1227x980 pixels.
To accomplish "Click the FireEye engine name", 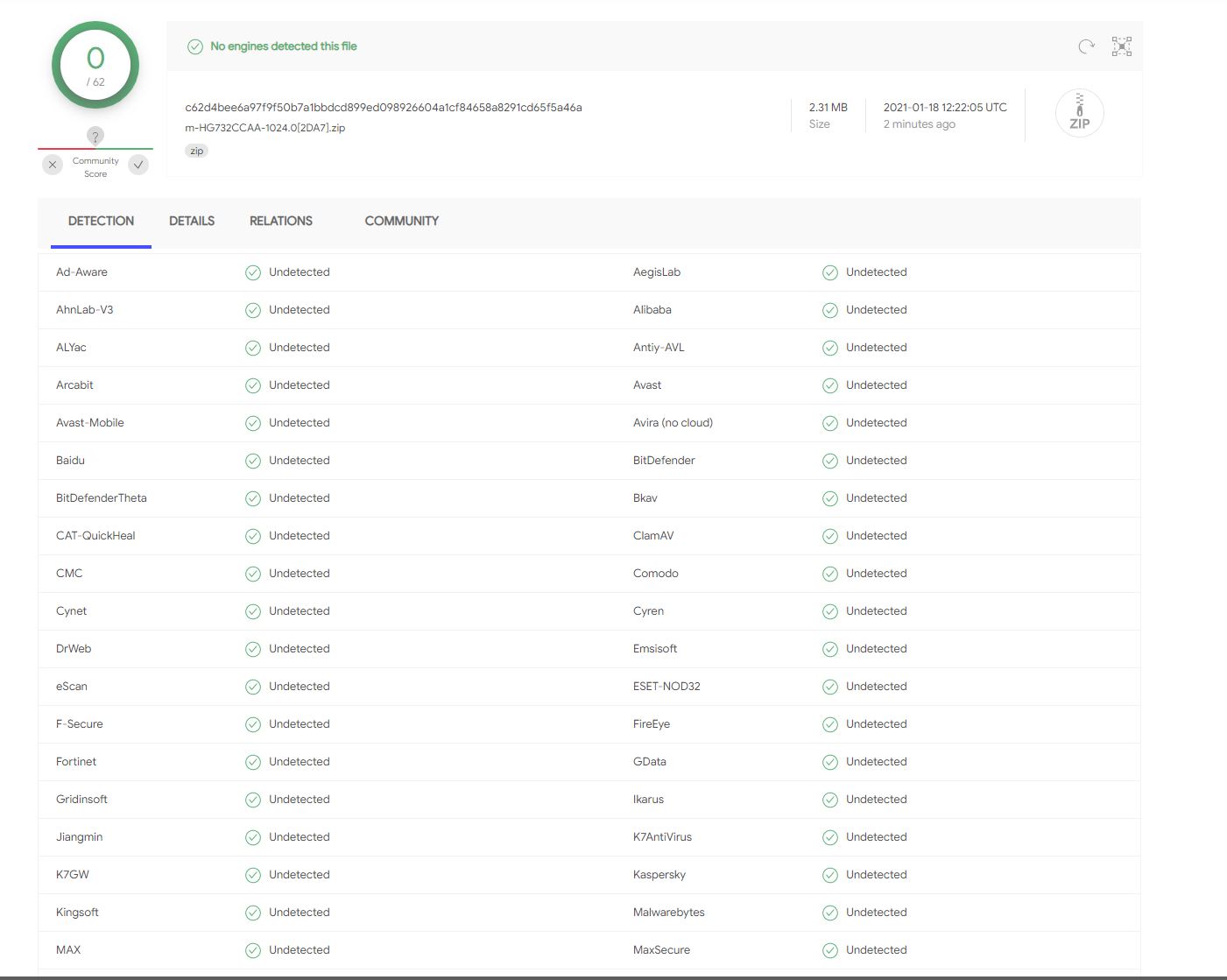I will [652, 724].
